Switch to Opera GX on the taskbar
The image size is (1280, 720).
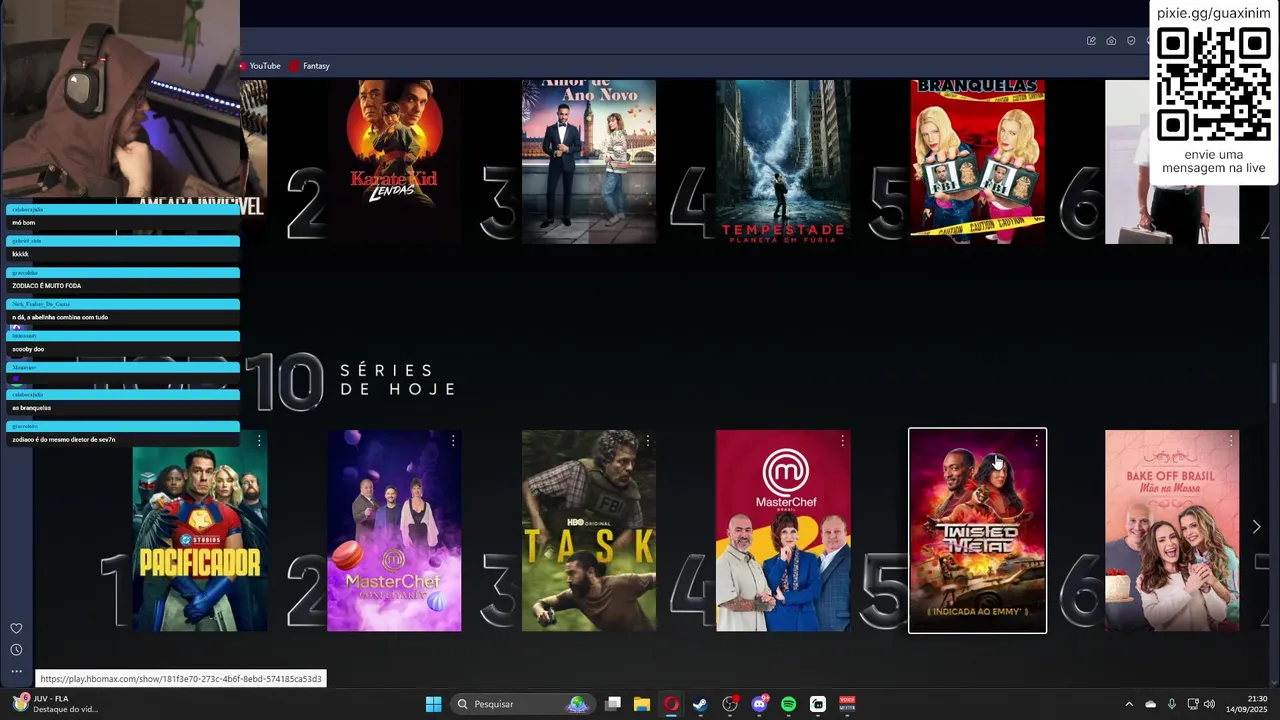[x=671, y=704]
